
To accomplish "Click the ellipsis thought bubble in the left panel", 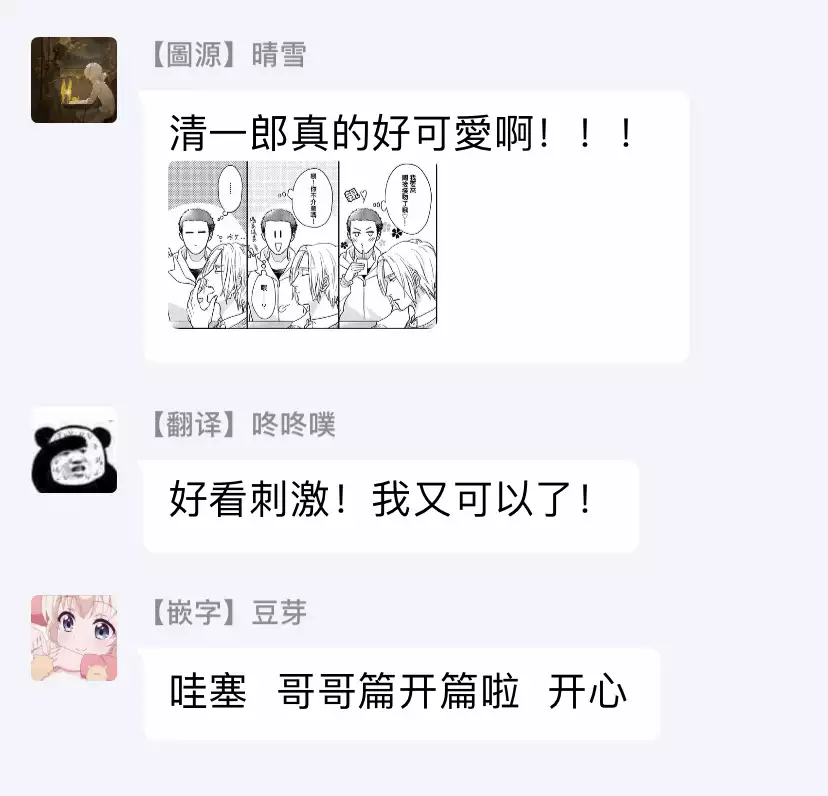I will (x=230, y=189).
